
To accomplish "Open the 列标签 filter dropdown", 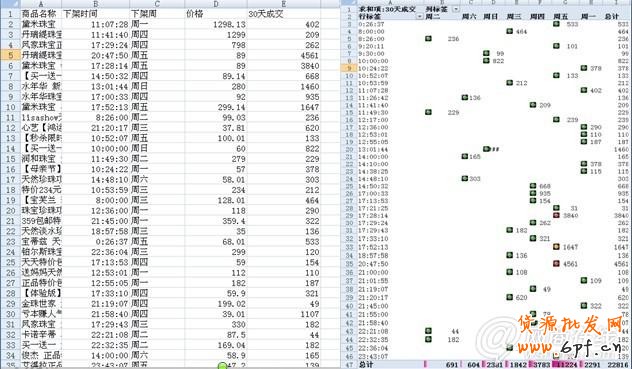I will [456, 9].
